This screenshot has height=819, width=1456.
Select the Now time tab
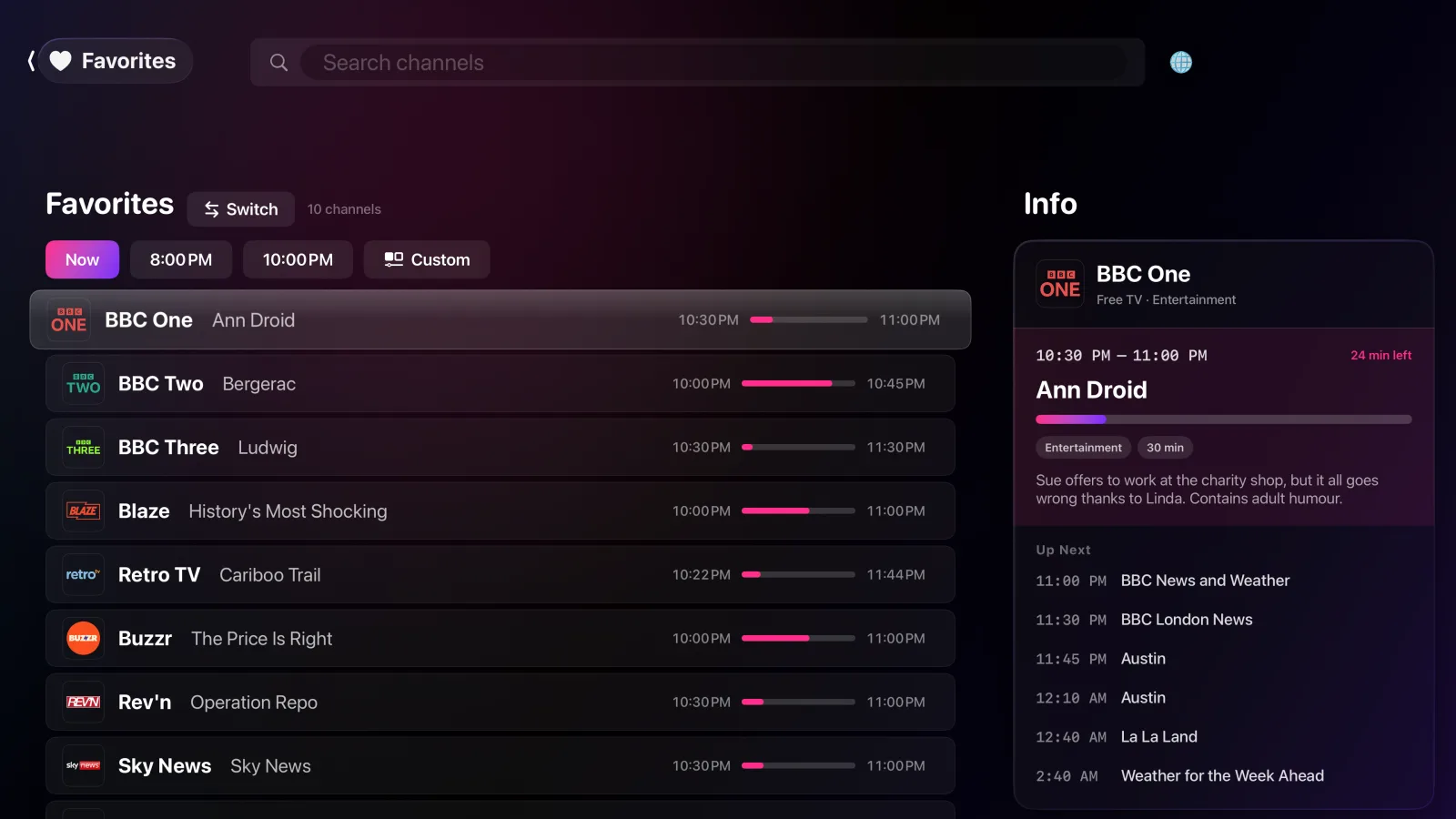[x=82, y=259]
